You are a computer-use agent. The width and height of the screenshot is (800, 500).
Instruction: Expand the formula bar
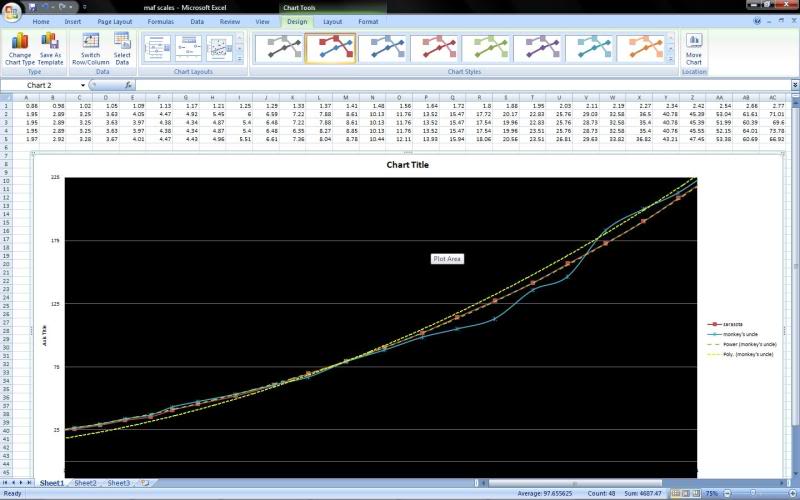click(x=795, y=85)
